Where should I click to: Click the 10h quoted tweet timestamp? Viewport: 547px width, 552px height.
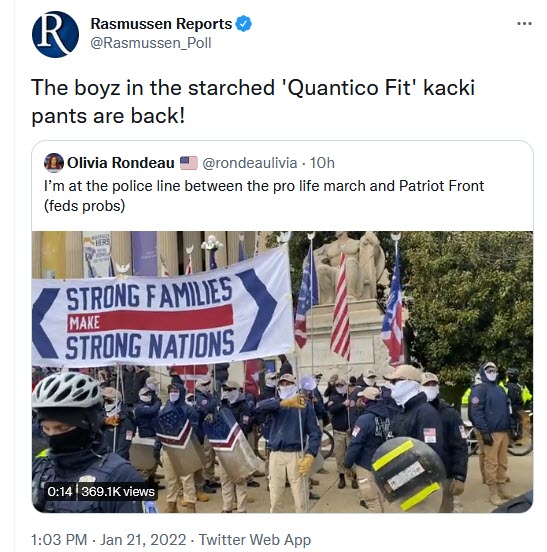coord(322,163)
